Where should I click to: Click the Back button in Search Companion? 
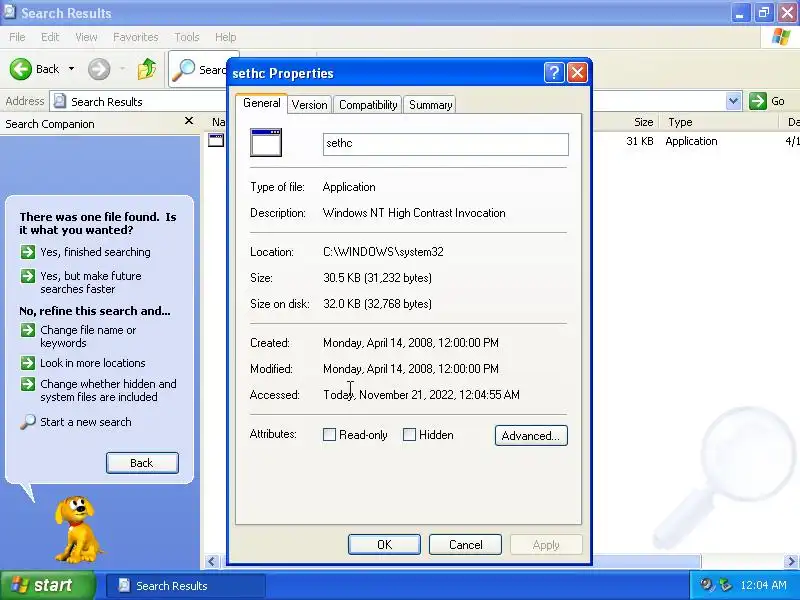(x=142, y=463)
